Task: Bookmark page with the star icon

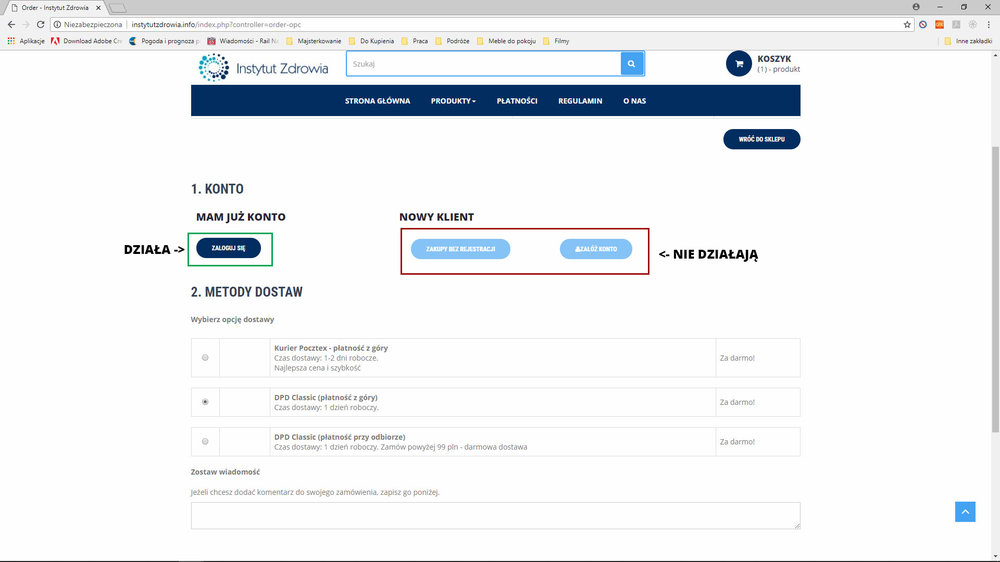Action: (907, 24)
